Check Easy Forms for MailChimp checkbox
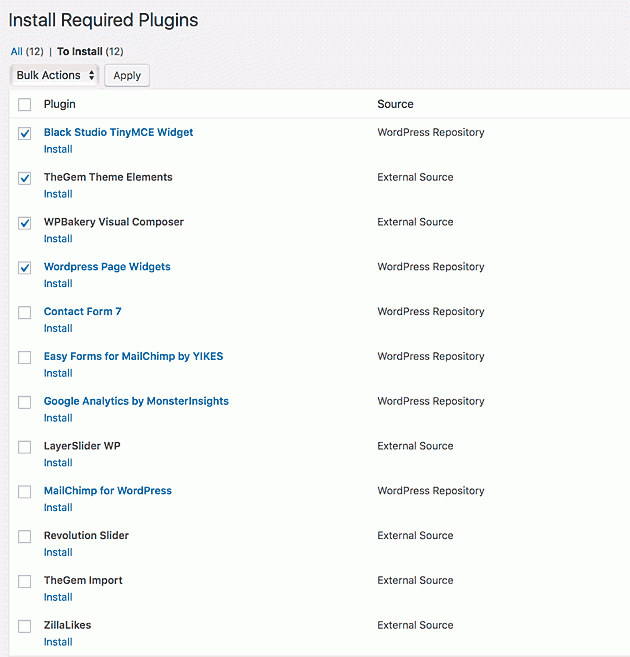The height and width of the screenshot is (657, 630). [25, 357]
